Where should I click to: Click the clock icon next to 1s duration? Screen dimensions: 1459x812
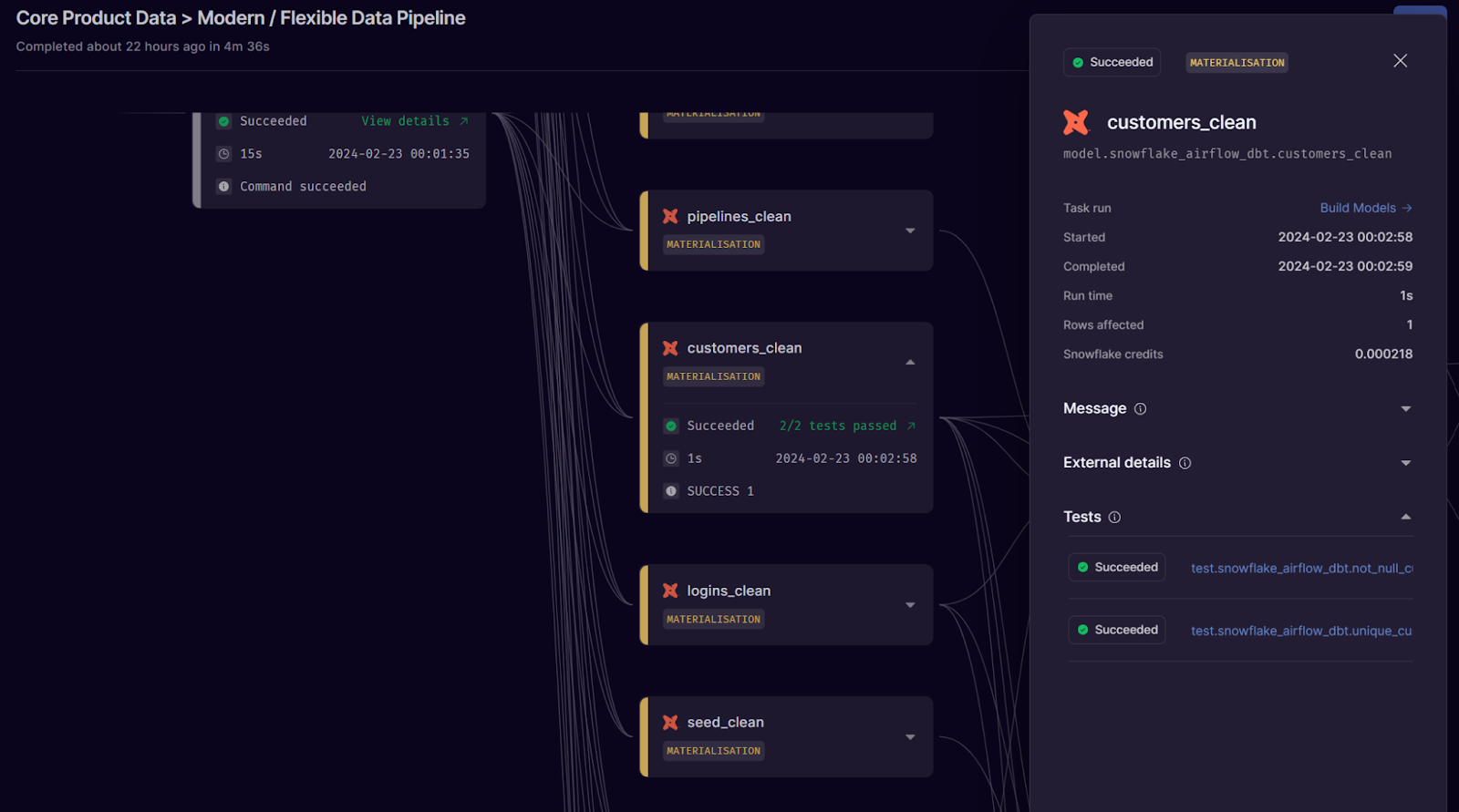(x=671, y=458)
